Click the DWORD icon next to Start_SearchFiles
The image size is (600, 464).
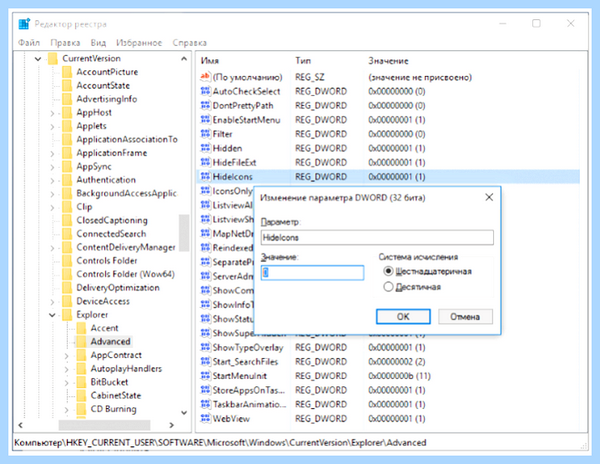205,361
